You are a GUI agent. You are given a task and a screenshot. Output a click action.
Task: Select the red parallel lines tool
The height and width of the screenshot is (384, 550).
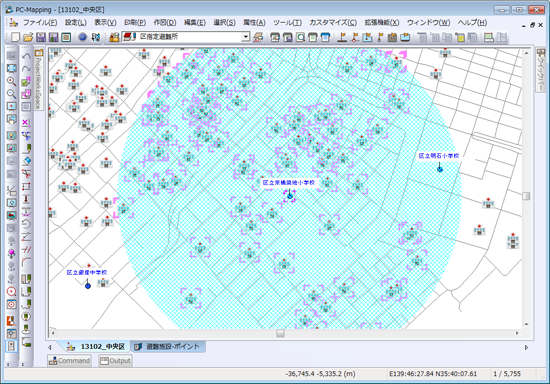26,250
